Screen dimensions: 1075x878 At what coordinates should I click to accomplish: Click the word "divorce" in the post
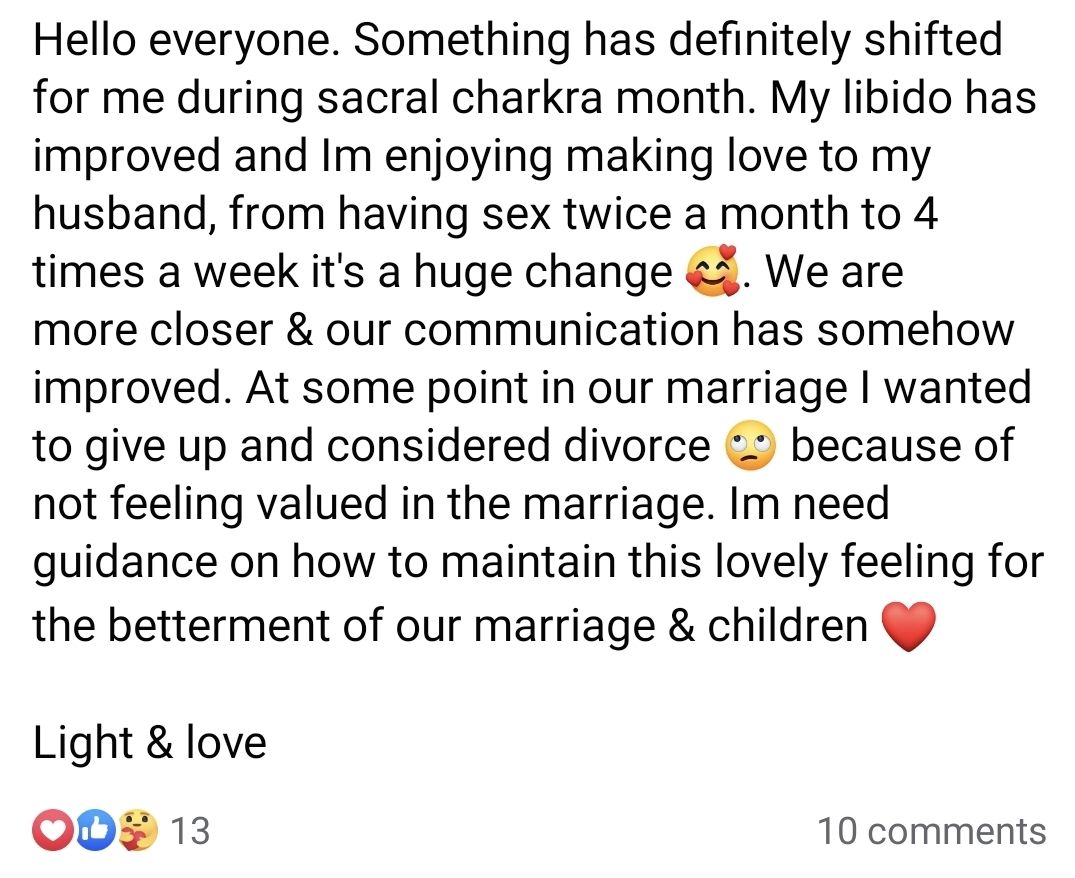tap(630, 446)
